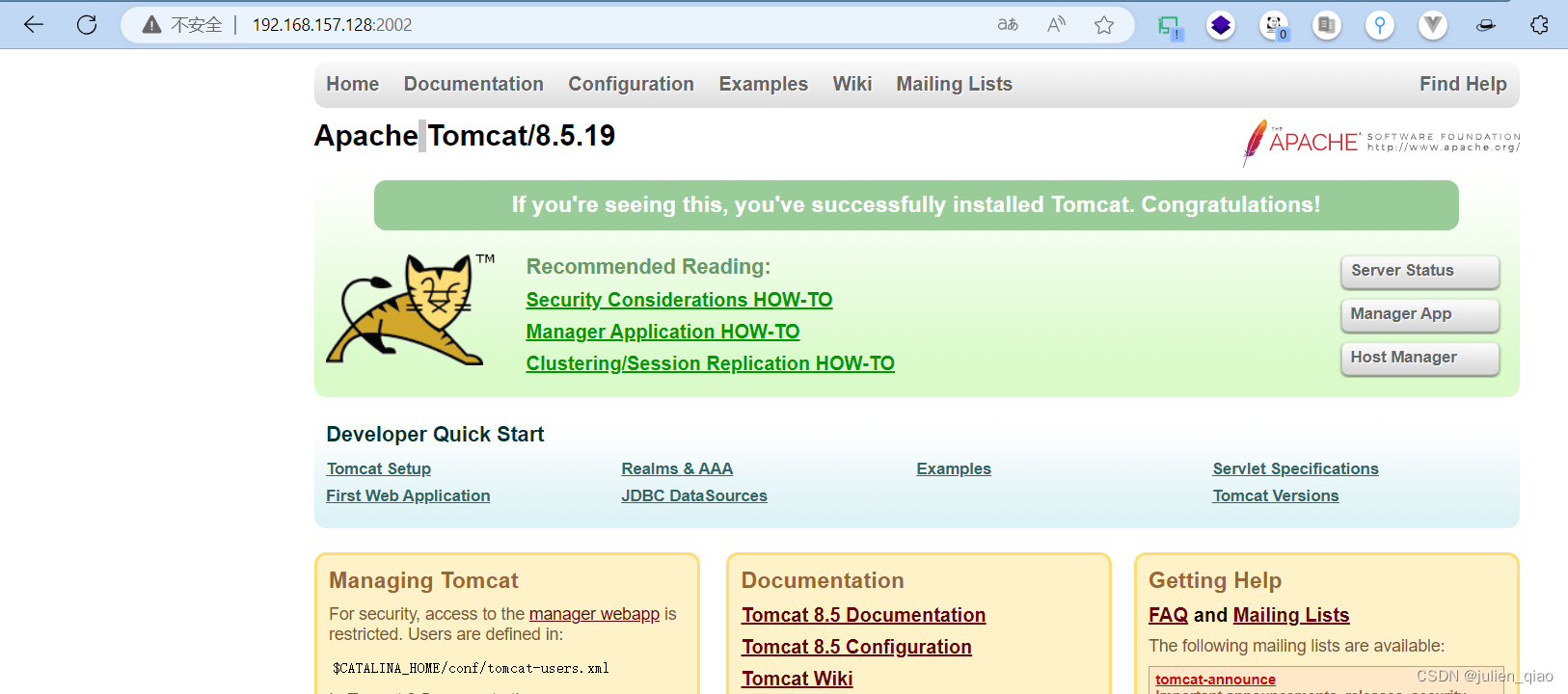Open the Tomcat Setup link
1568x694 pixels.
point(378,468)
